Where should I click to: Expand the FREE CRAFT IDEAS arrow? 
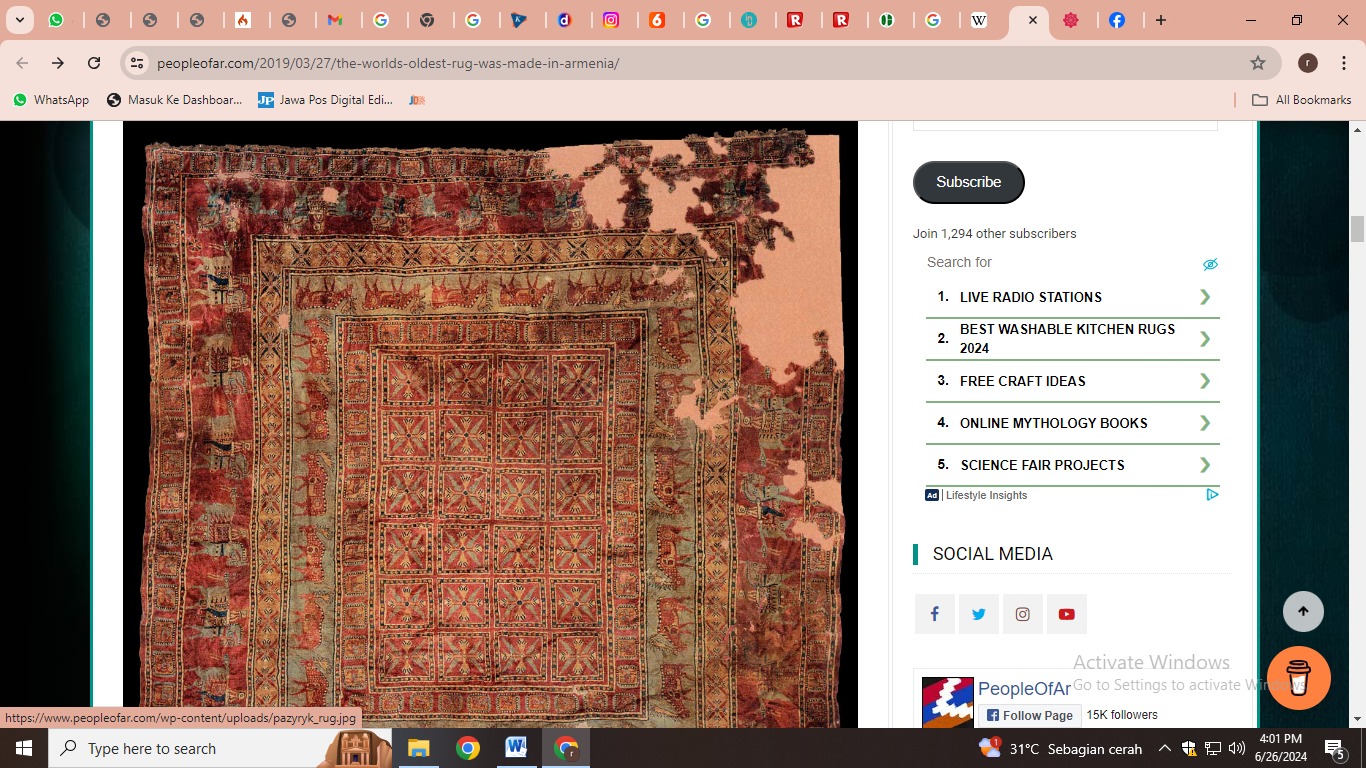(x=1205, y=381)
